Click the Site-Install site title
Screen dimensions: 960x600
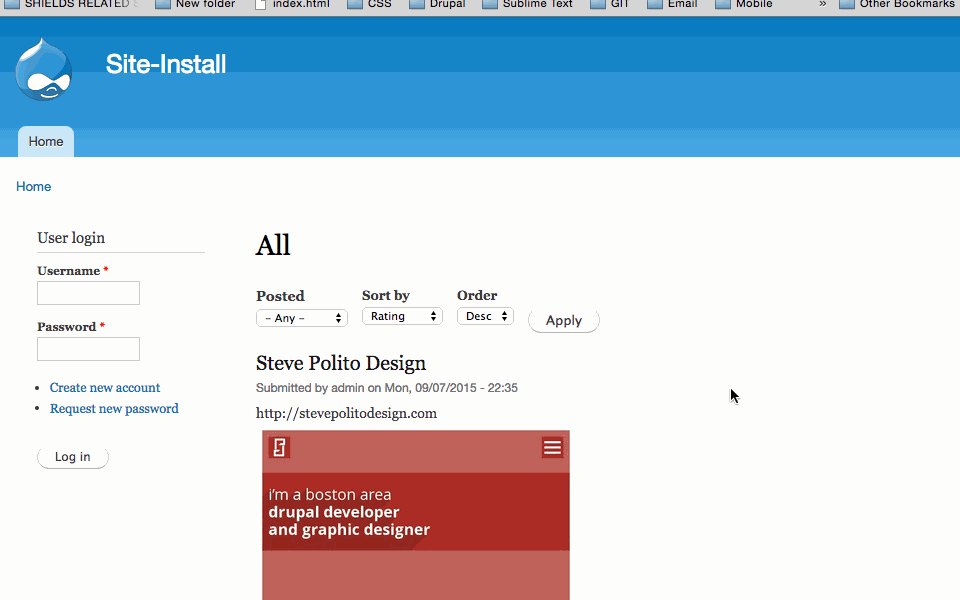tap(166, 64)
